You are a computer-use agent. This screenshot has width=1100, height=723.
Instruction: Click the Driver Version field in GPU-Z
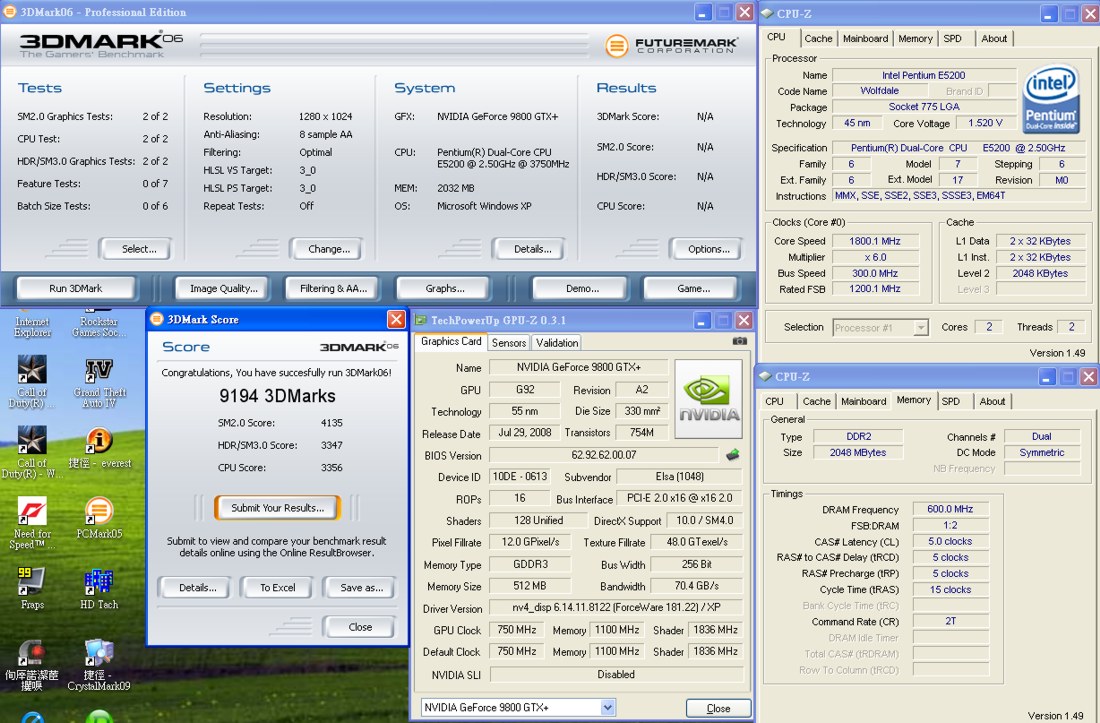[x=616, y=608]
